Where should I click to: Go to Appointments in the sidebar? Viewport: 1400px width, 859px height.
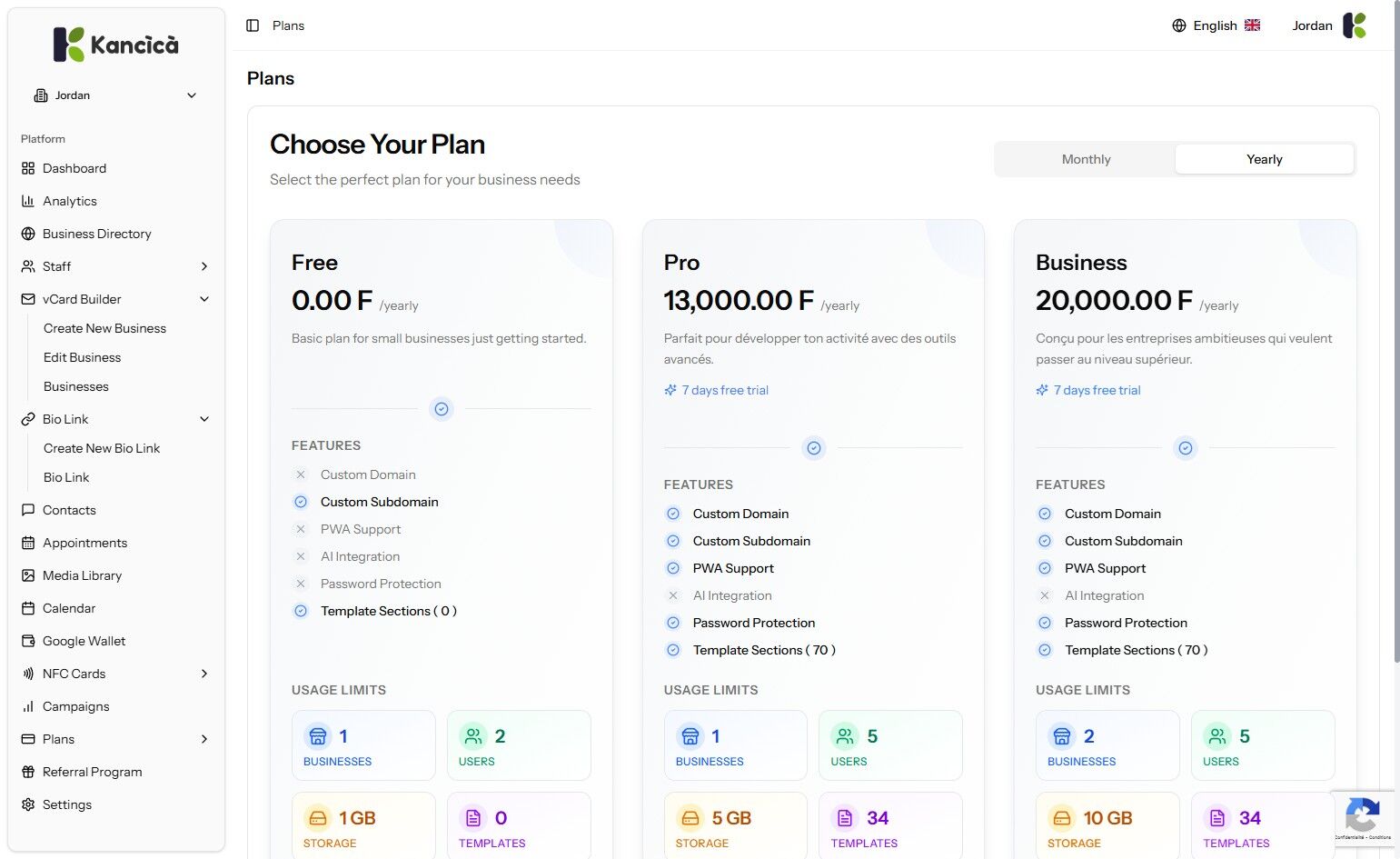84,543
